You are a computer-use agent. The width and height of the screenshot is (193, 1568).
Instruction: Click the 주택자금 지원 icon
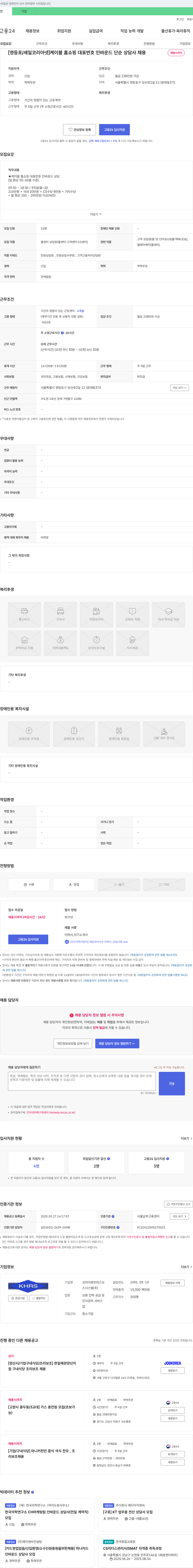24,643
